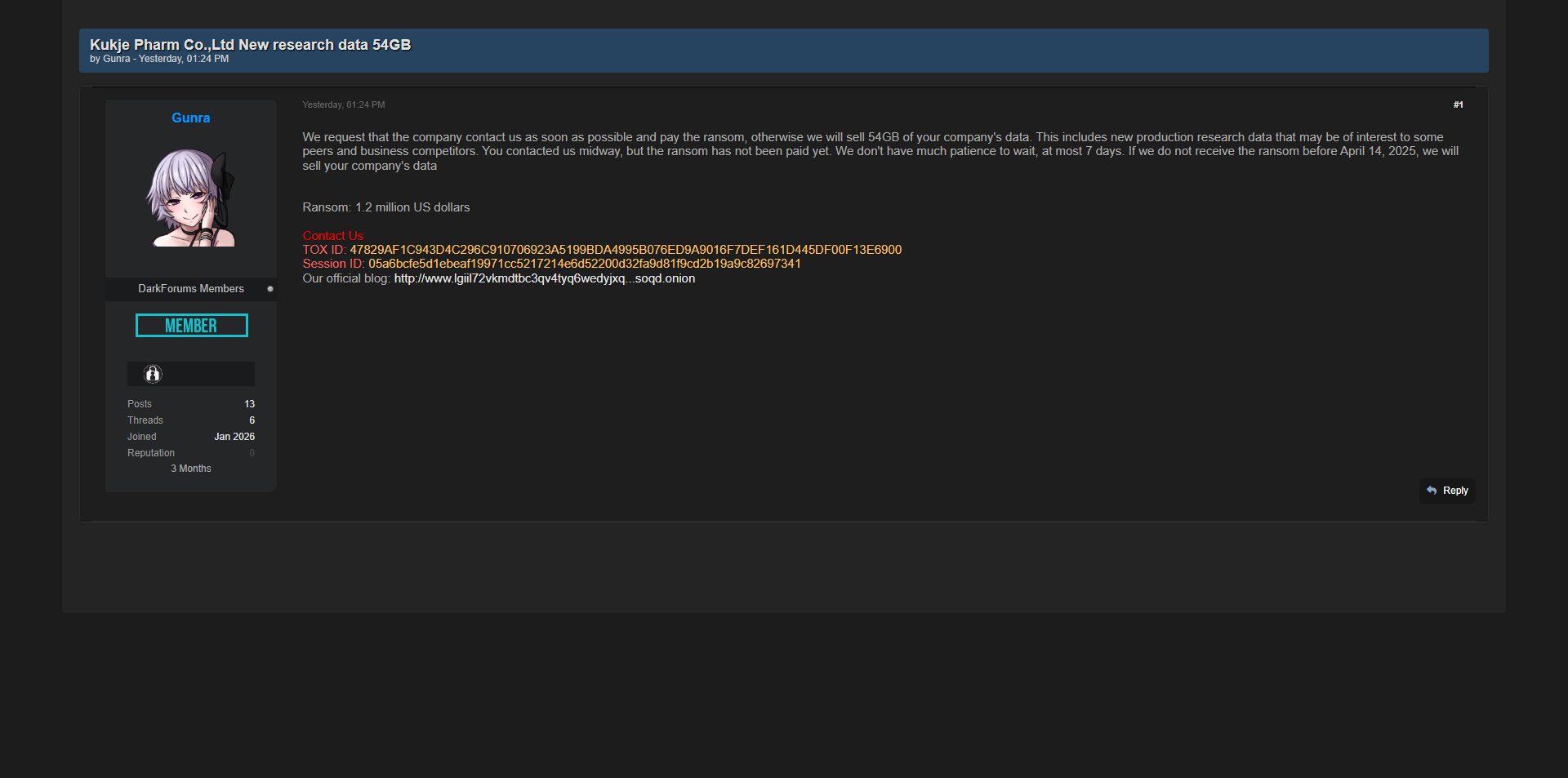Open the Threads count 6
Image resolution: width=1568 pixels, height=778 pixels.
(252, 420)
